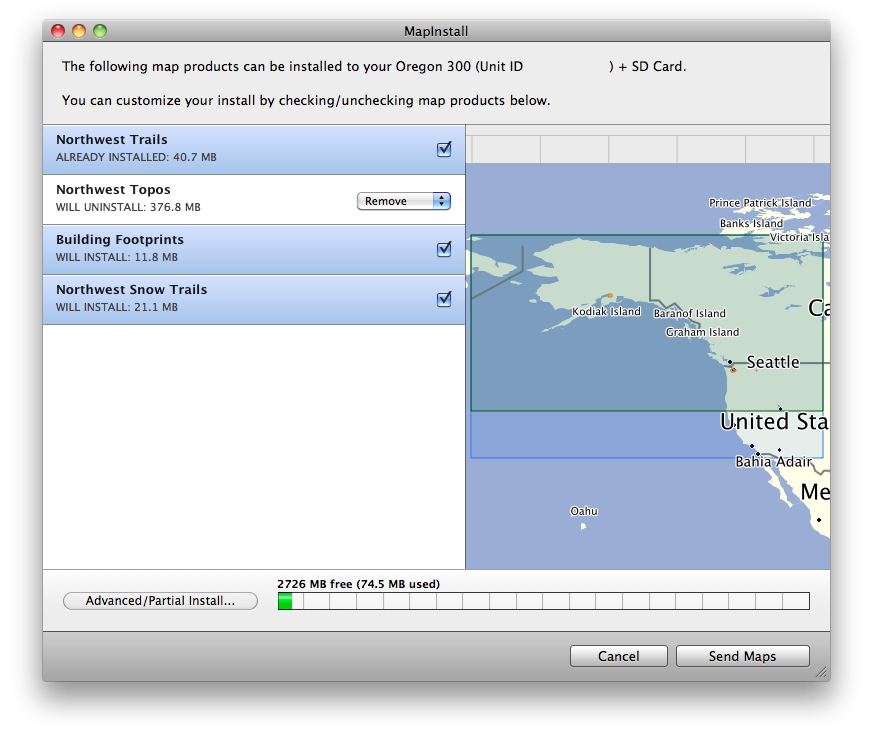The width and height of the screenshot is (890, 740).
Task: Minimize the window using the yellow button
Action: [79, 32]
